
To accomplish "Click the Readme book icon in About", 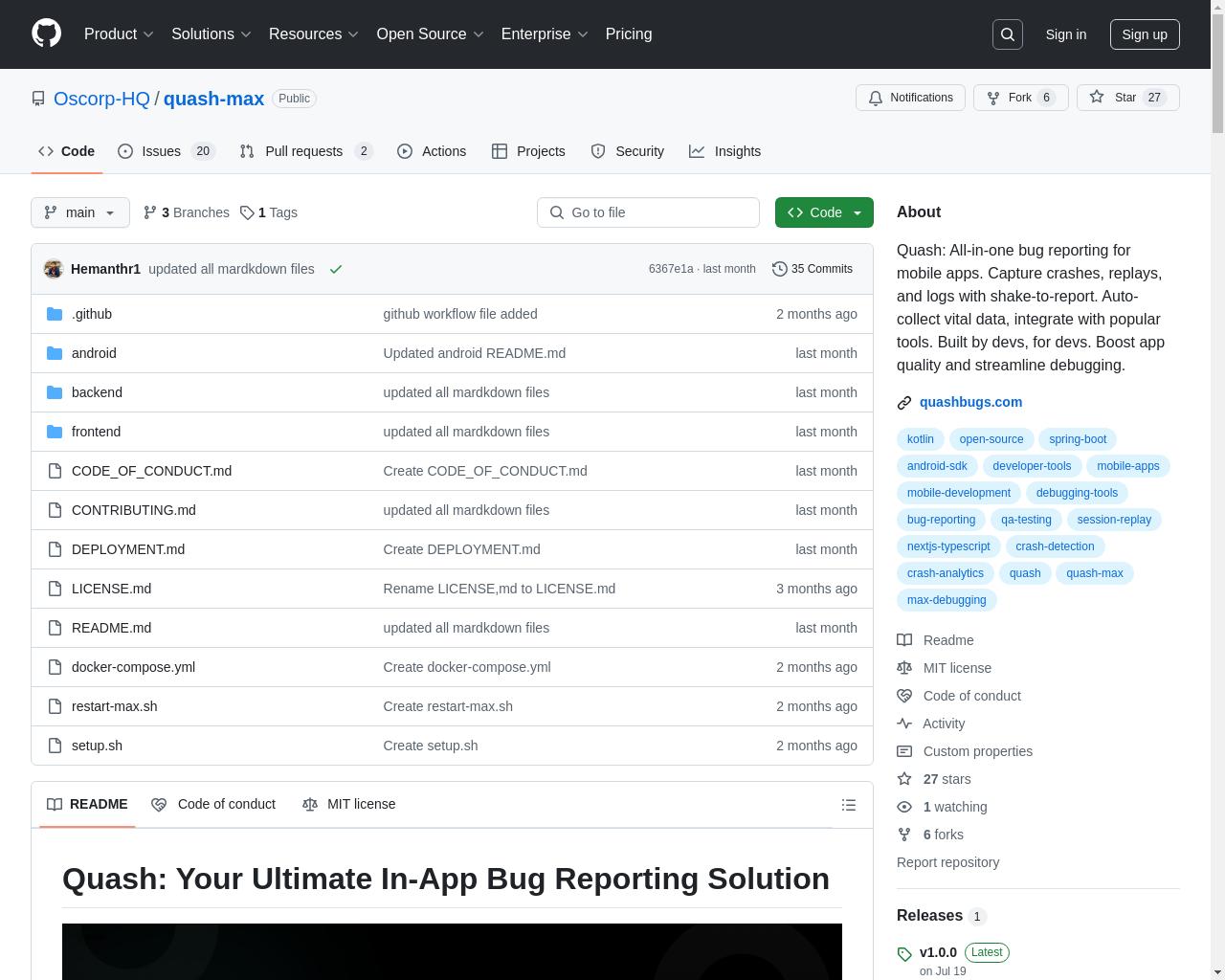I will point(904,640).
